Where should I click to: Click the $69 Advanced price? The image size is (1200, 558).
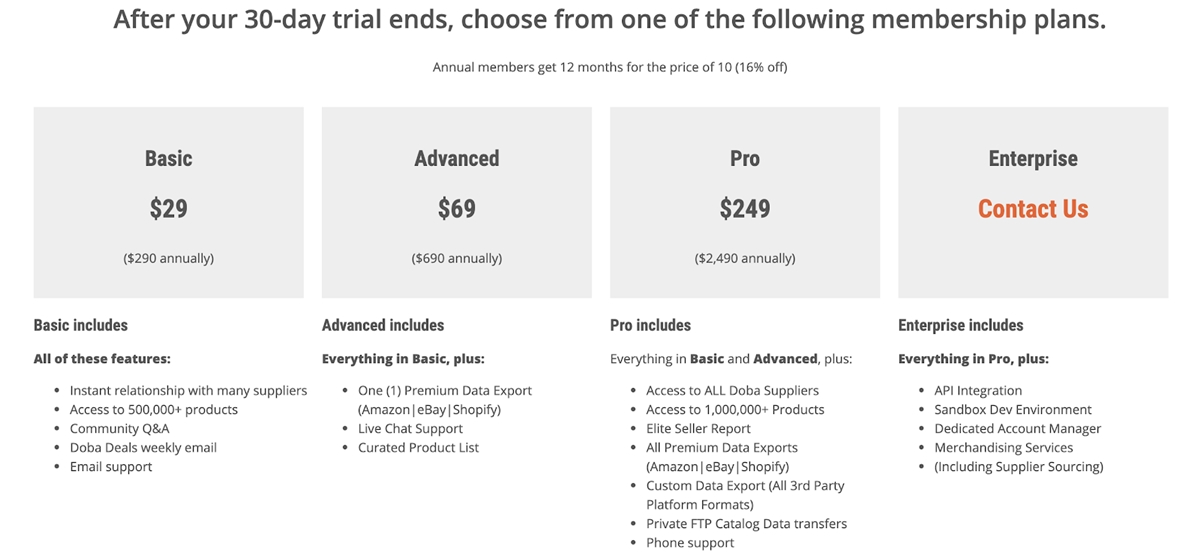457,208
